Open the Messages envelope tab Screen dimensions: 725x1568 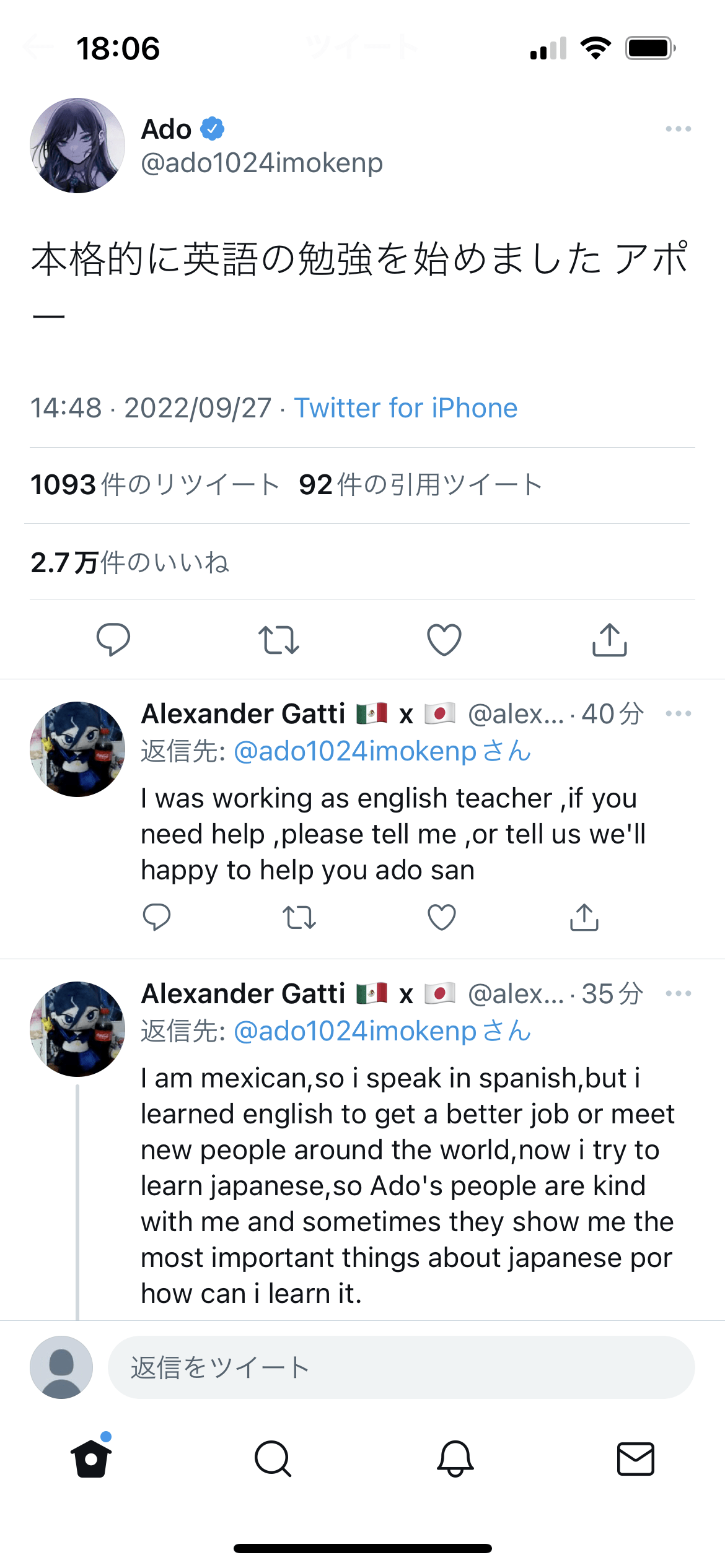tap(636, 1459)
